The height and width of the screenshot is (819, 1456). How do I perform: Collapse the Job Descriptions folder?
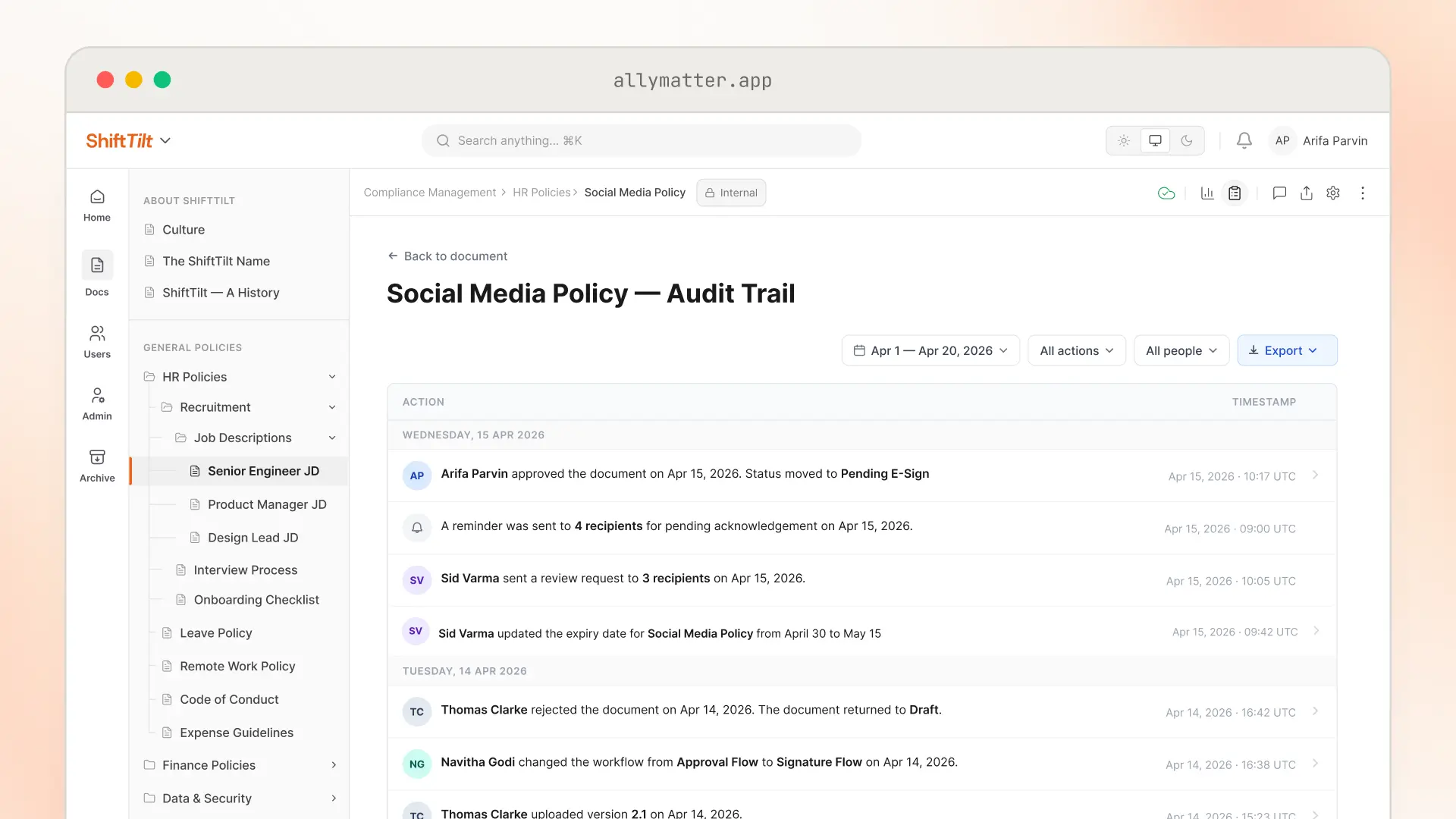point(332,438)
